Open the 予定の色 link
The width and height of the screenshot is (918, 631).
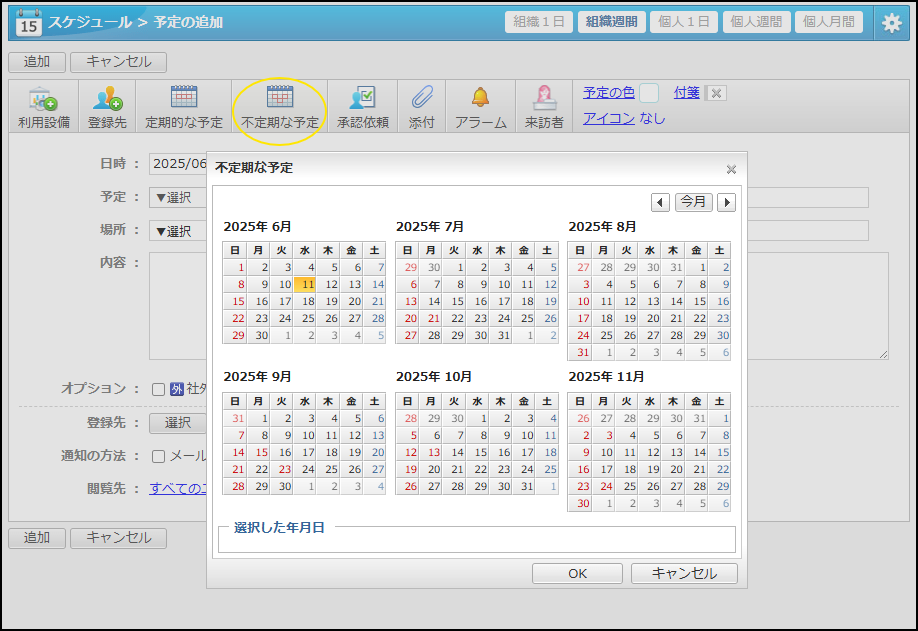(x=609, y=92)
